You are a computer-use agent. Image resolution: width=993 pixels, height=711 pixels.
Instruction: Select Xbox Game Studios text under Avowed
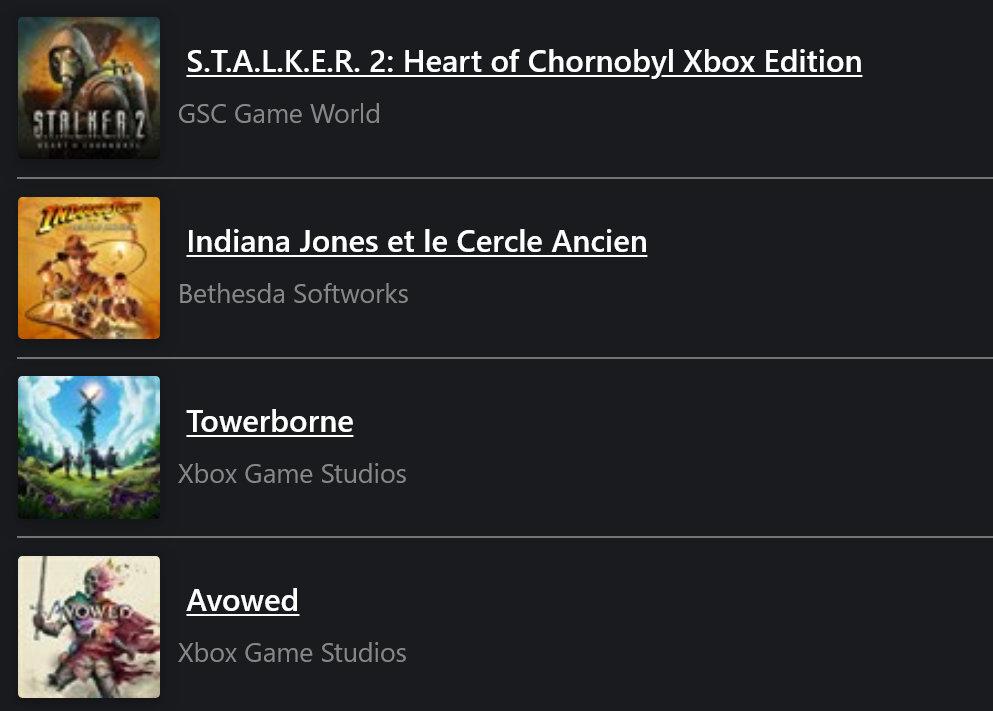click(292, 653)
